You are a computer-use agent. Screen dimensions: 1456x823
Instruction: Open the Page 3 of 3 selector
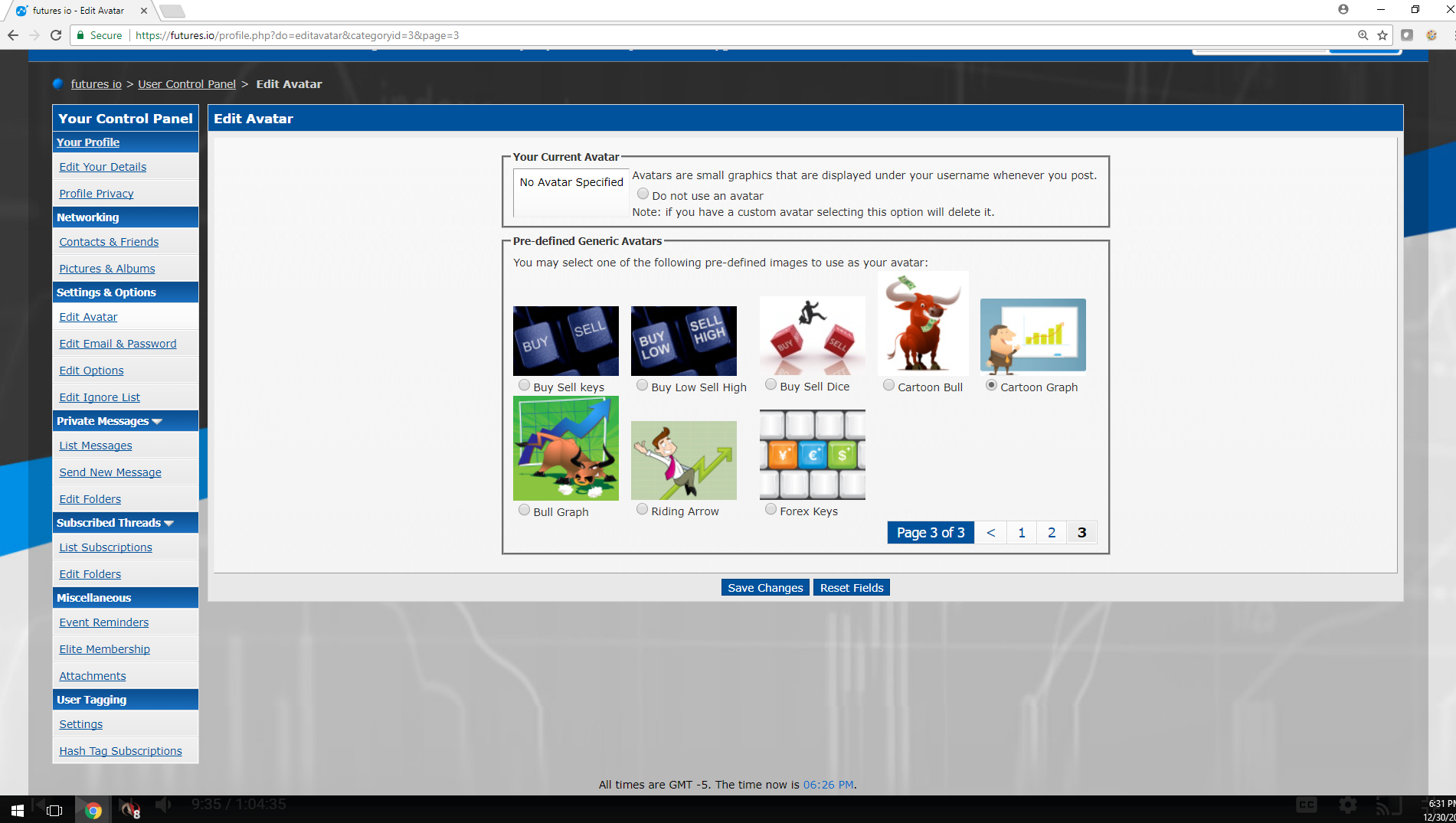pos(931,533)
